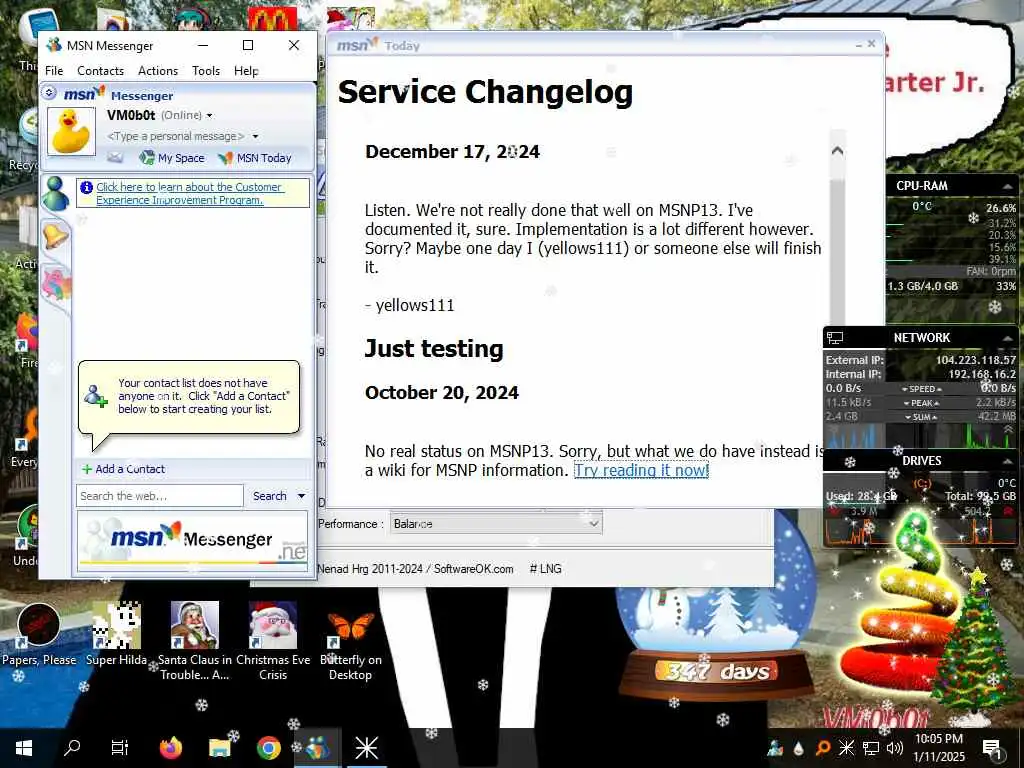The width and height of the screenshot is (1024, 768).
Task: Click the Windows Start button
Action: click(x=24, y=748)
